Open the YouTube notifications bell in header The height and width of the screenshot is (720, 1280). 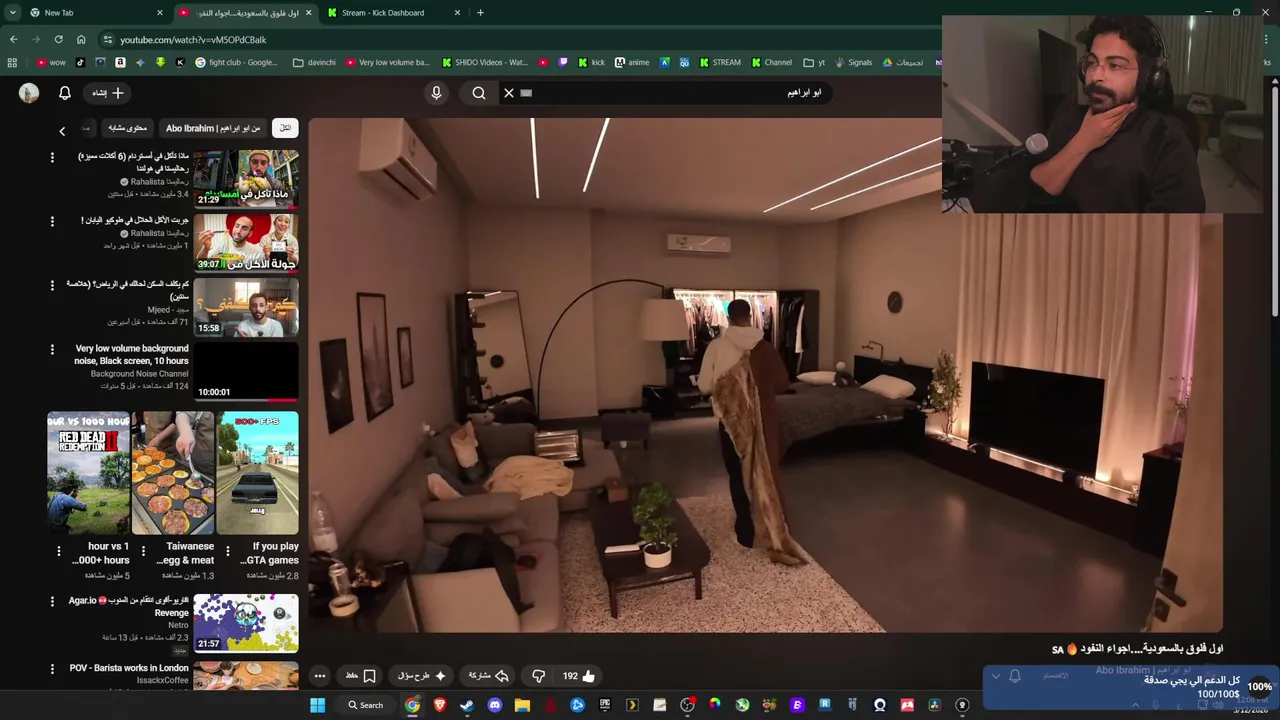65,93
